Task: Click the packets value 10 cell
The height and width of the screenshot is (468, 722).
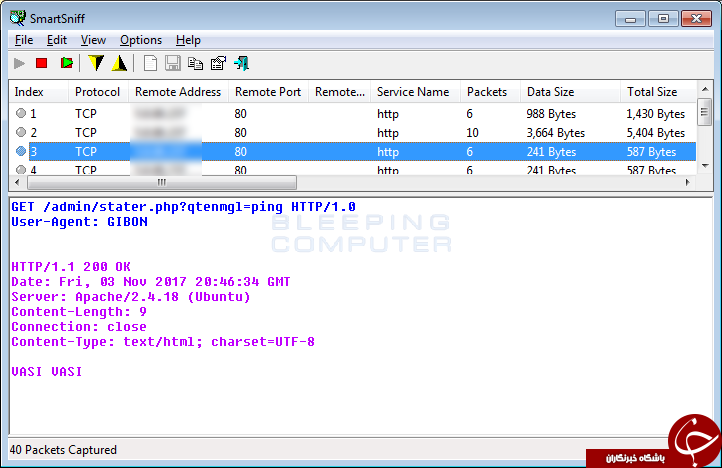Action: click(x=472, y=133)
